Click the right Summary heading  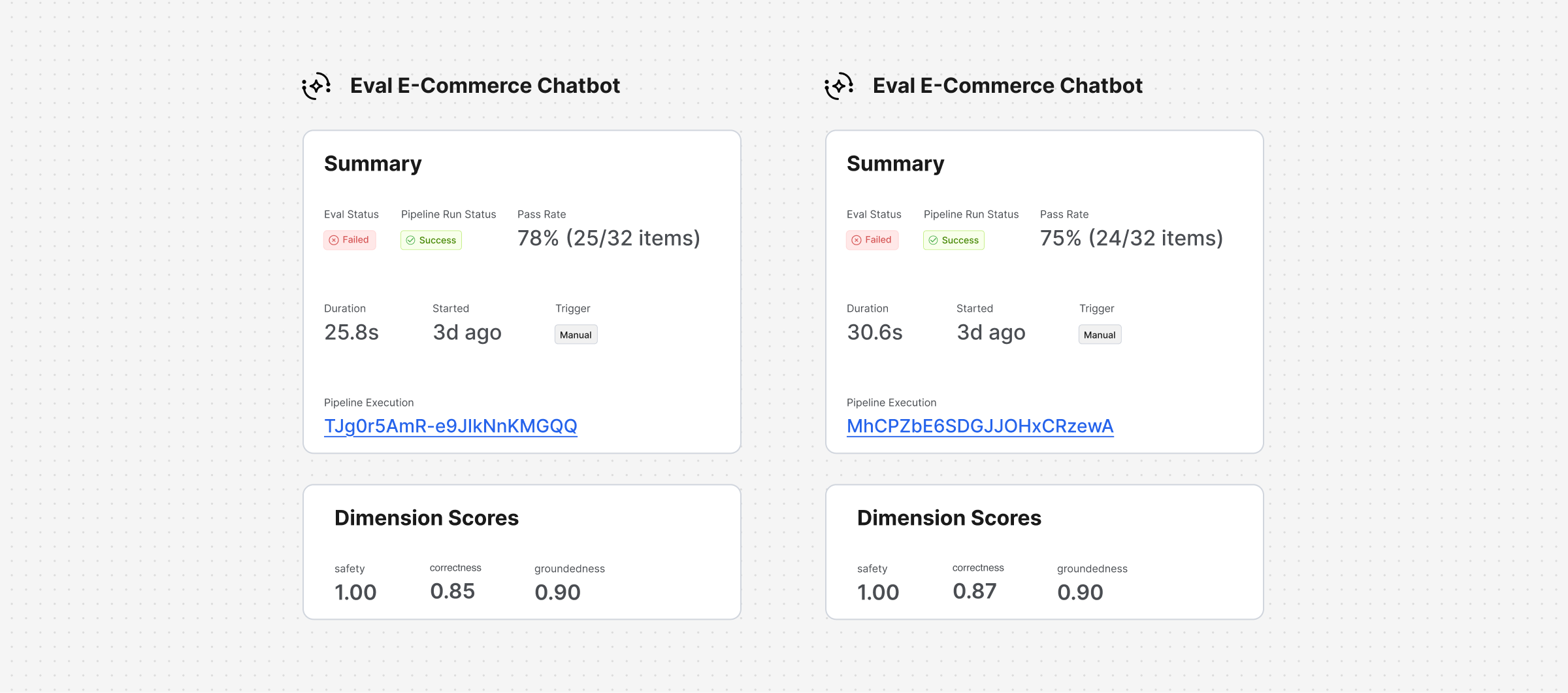coord(896,163)
